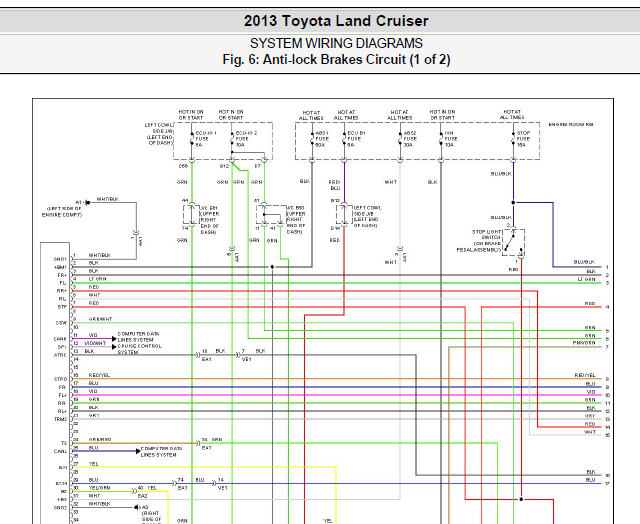Select the 'CRUISE CONTROL SYSTEM' reference

tap(140, 349)
